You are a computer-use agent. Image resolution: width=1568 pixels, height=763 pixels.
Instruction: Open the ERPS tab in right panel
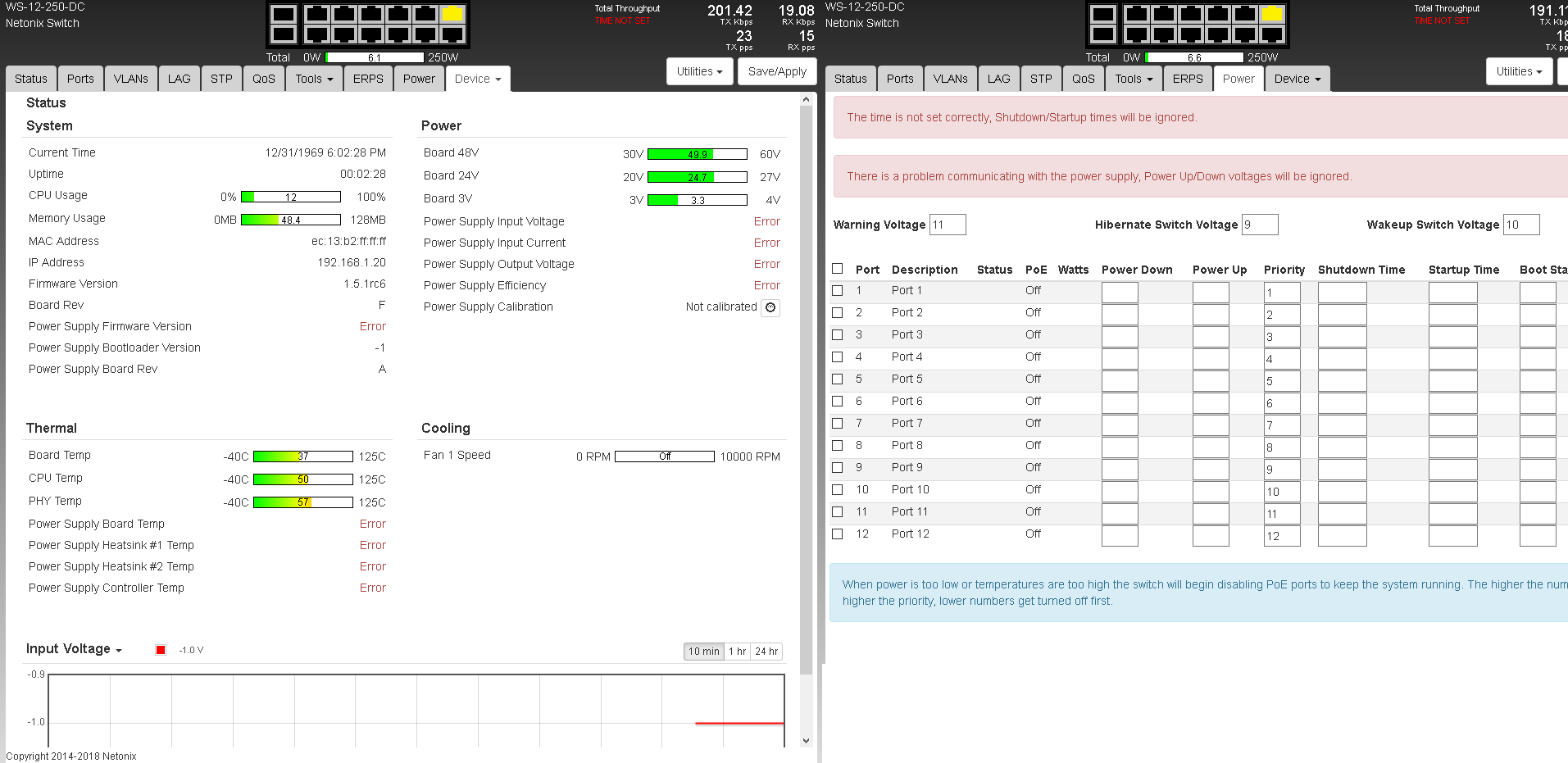click(1187, 79)
